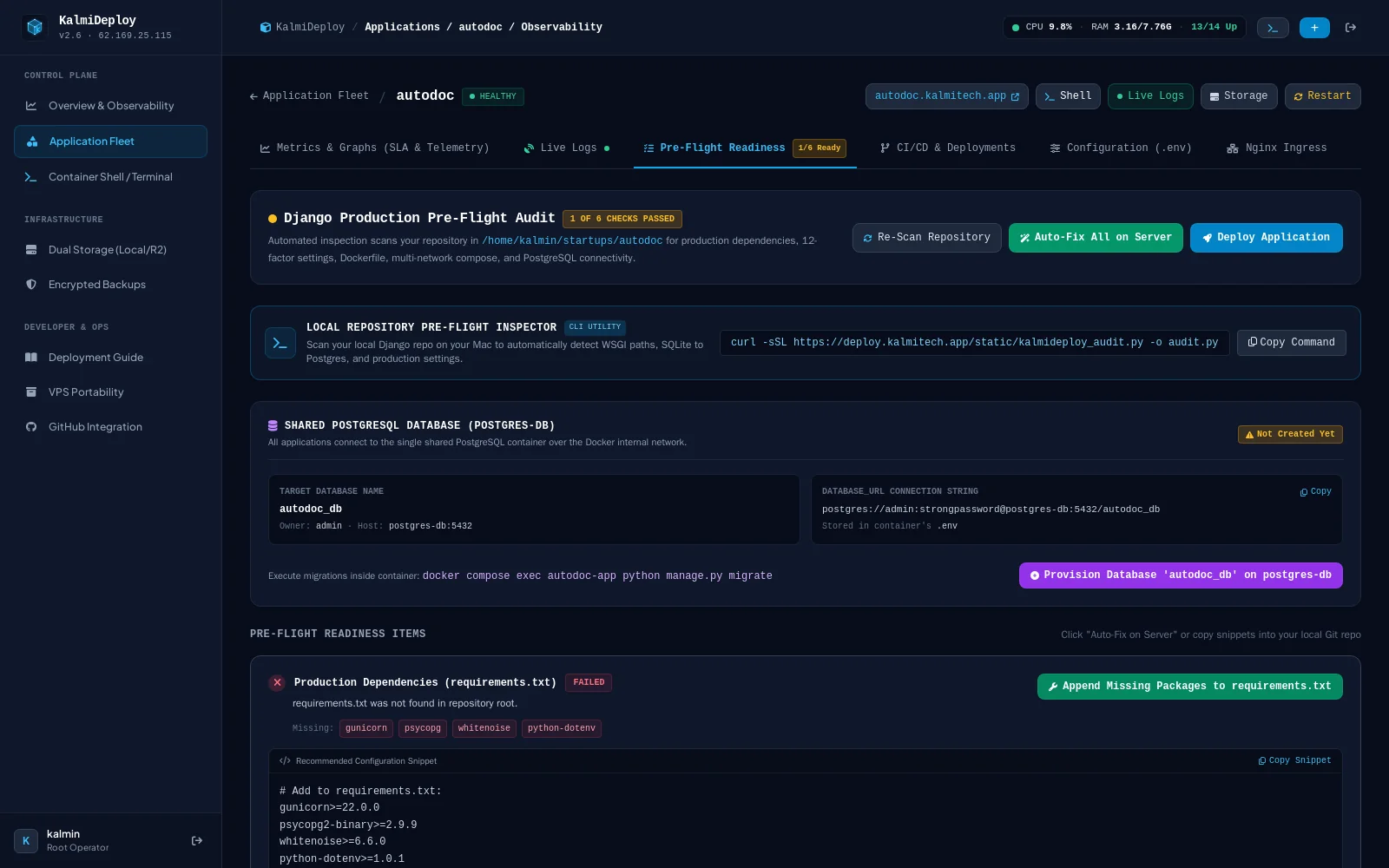Screen dimensions: 1389x868
Task: Open Container Shell / Terminal page
Action: 110,177
